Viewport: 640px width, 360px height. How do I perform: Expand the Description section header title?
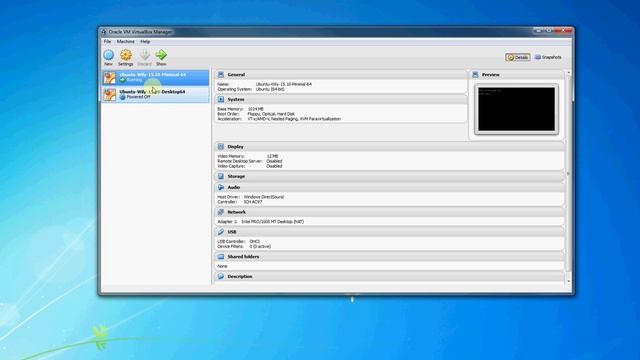[x=240, y=276]
